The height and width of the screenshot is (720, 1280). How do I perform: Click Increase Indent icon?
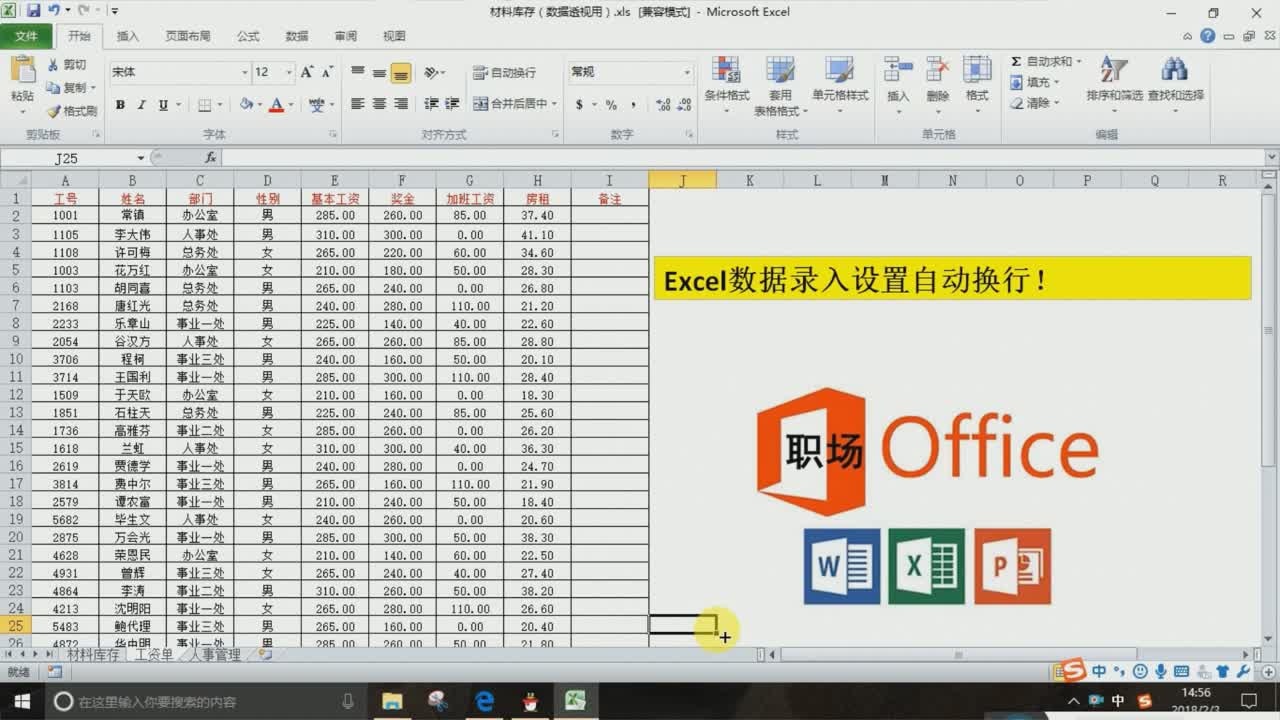[x=452, y=104]
